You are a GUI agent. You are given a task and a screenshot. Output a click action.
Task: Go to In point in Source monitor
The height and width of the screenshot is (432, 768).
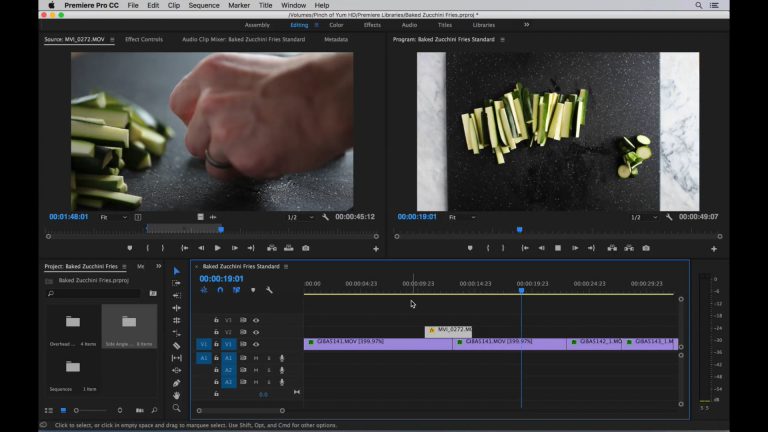pos(185,248)
